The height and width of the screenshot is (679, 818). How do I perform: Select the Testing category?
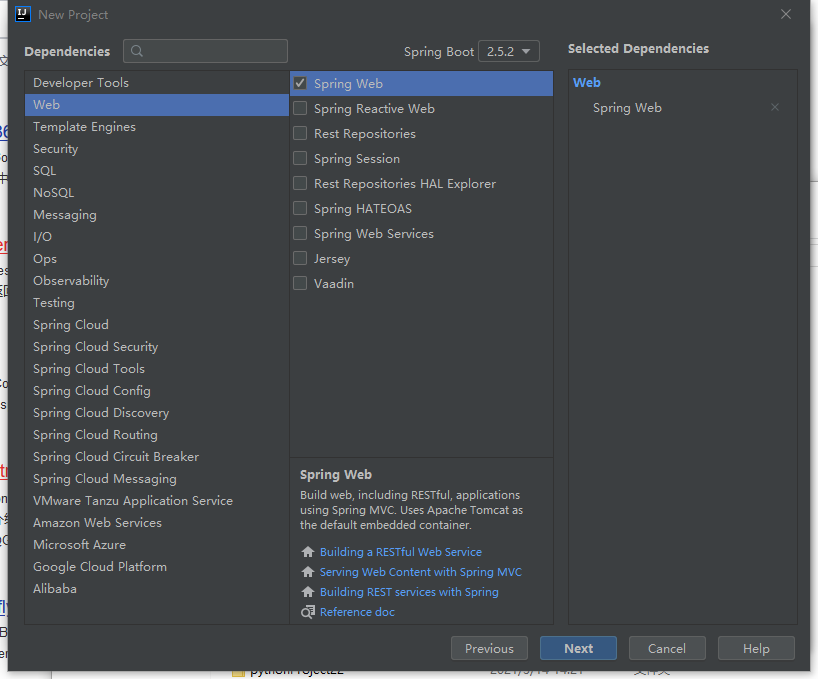pos(157,302)
